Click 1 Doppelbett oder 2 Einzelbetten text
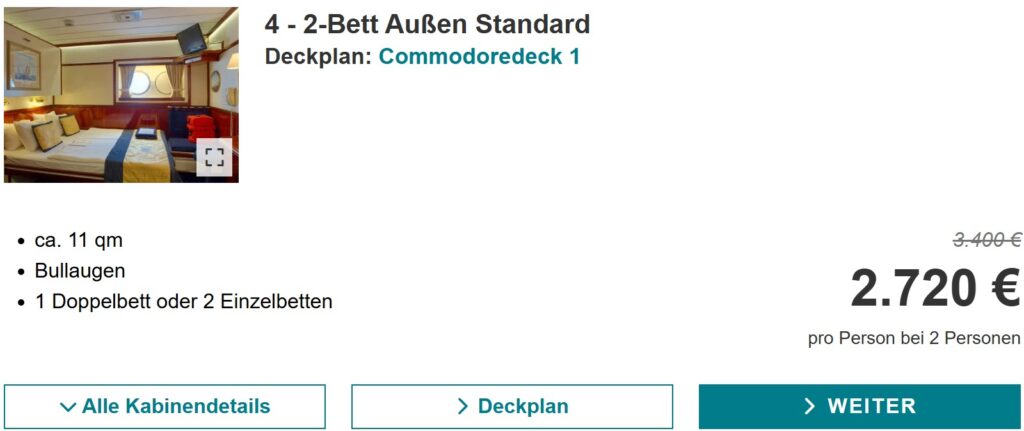This screenshot has width=1024, height=431. 183,301
